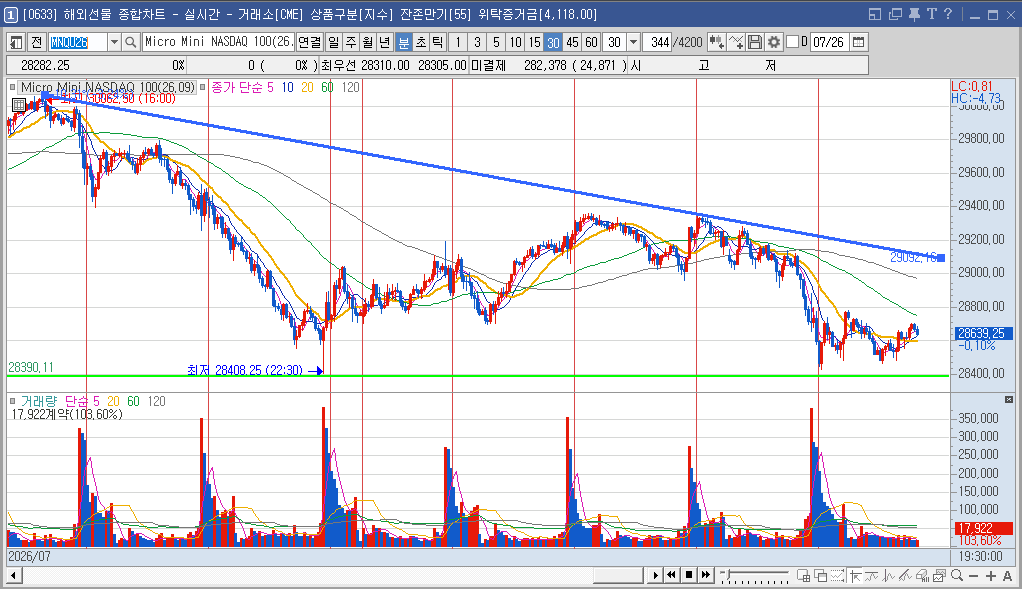
Task: Open the T font setting icon
Action: click(x=931, y=14)
